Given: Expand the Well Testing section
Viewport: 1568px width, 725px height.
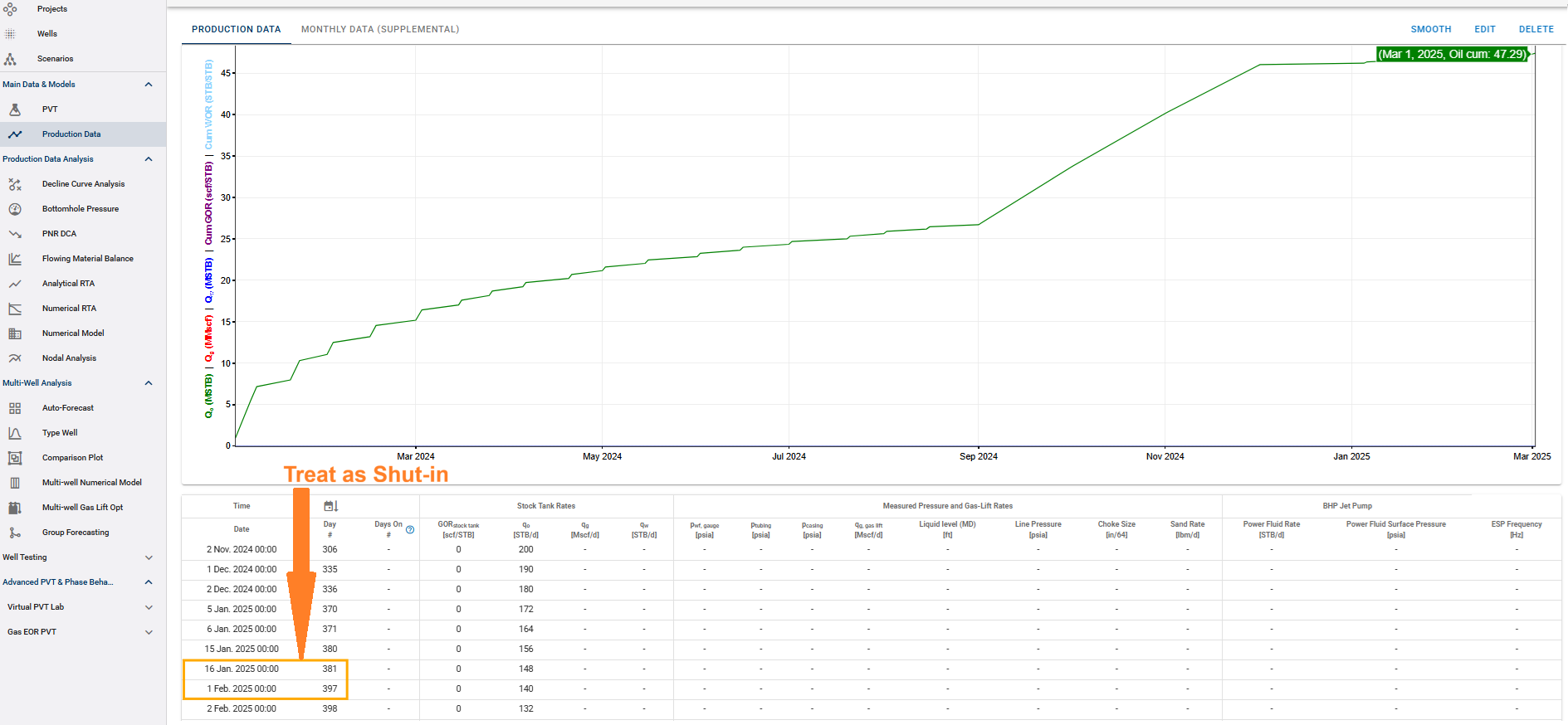Looking at the screenshot, I should (149, 557).
